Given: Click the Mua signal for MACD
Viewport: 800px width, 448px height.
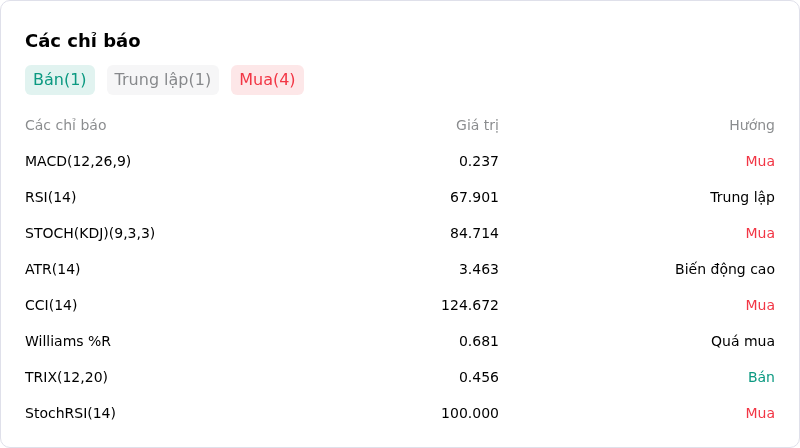Looking at the screenshot, I should click(760, 161).
